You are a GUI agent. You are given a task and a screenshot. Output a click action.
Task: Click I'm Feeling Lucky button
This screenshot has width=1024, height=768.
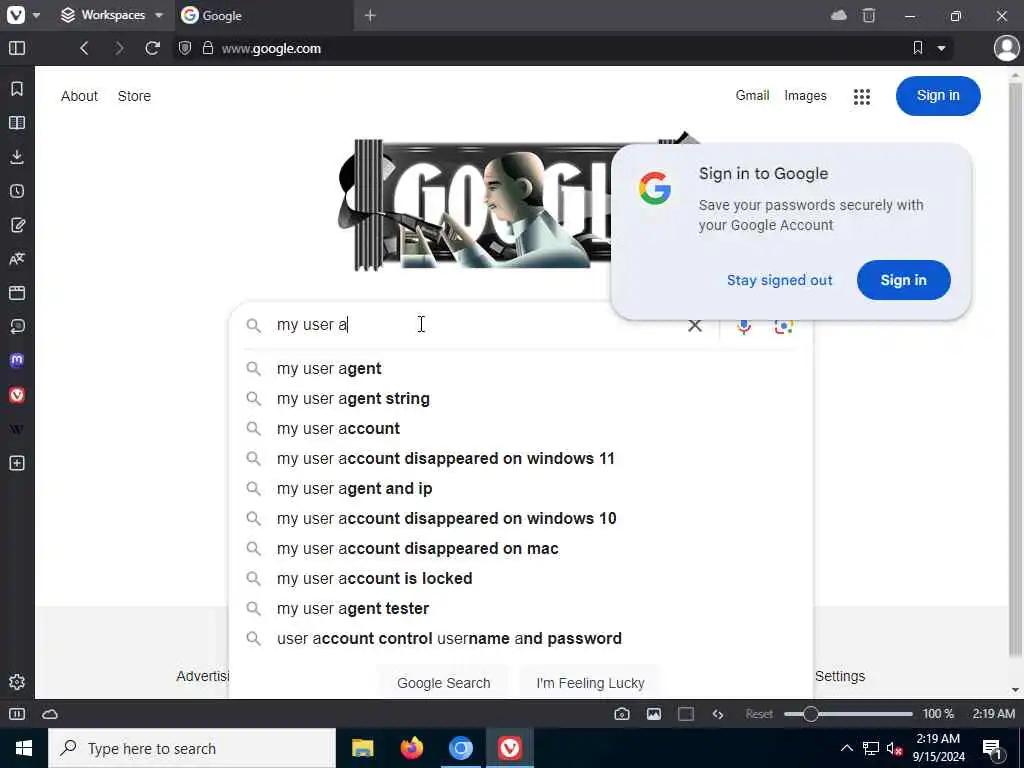590,682
